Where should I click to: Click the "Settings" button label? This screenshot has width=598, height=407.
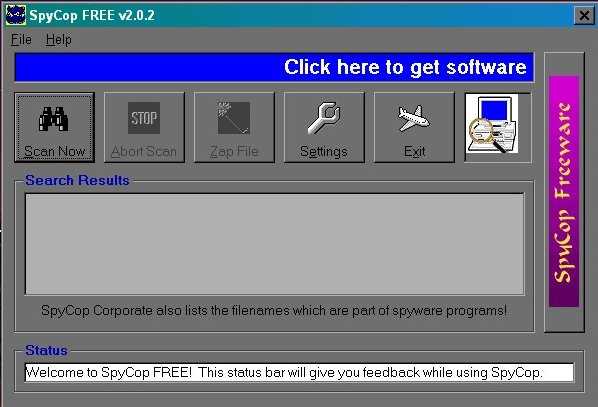click(x=324, y=152)
